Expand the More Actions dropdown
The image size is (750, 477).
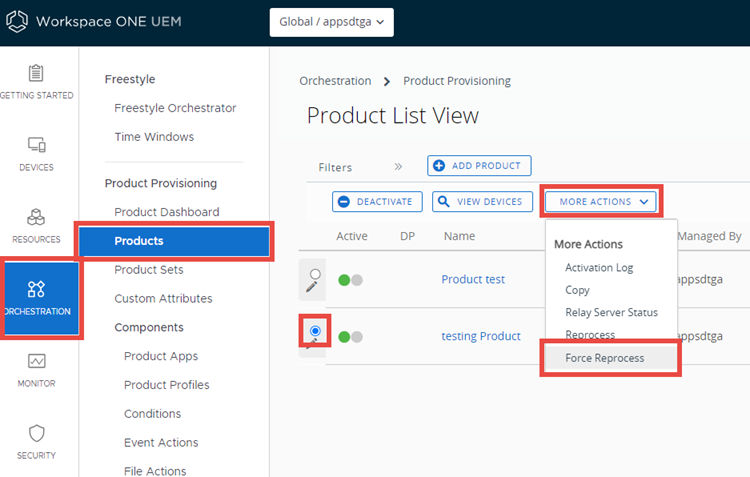tap(601, 202)
